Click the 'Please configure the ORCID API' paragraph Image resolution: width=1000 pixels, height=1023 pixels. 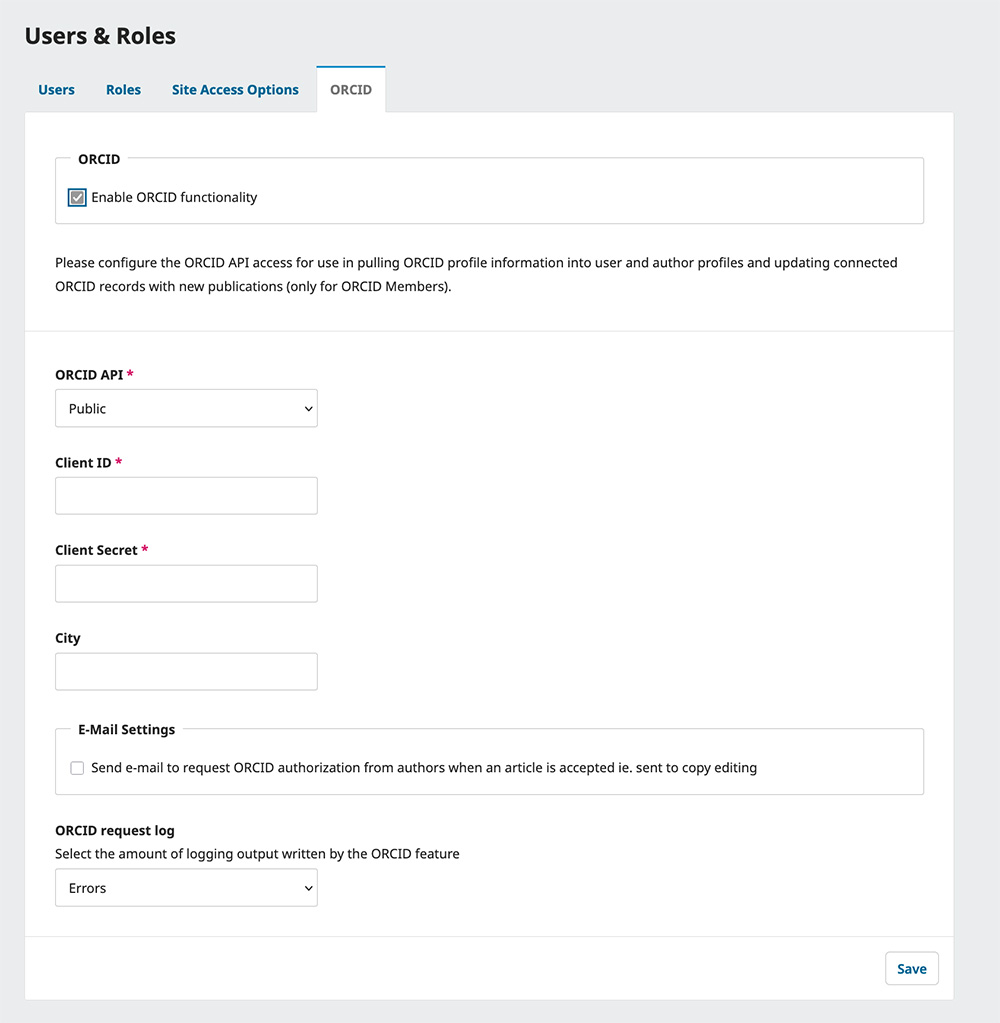[476, 274]
